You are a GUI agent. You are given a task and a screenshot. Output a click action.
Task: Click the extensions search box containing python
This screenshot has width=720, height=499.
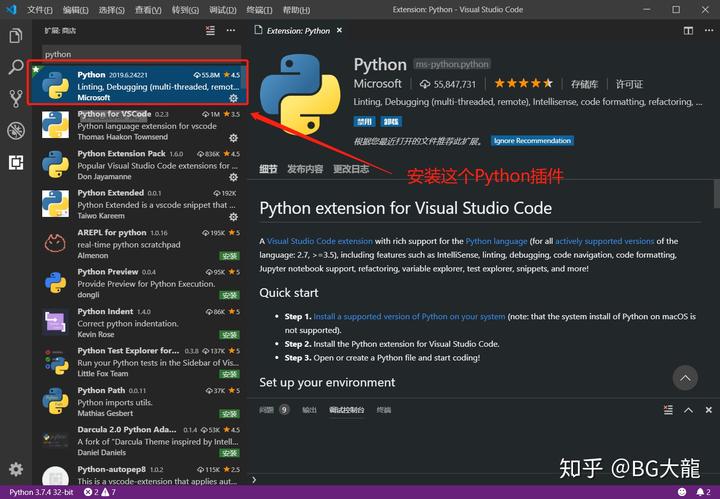141,54
